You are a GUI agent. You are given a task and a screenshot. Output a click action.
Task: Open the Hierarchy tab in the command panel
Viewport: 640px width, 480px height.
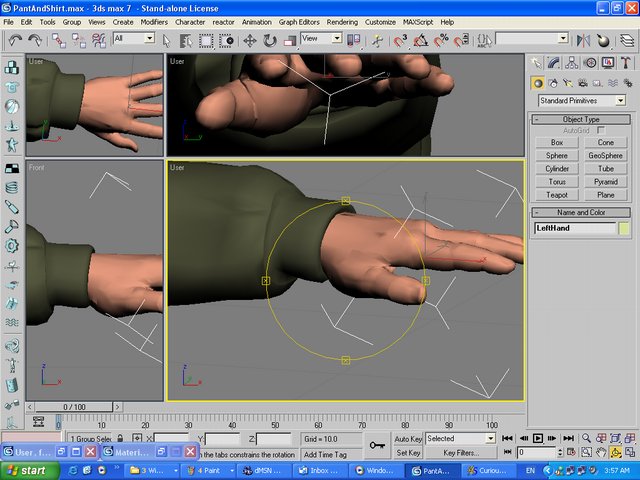[x=572, y=63]
